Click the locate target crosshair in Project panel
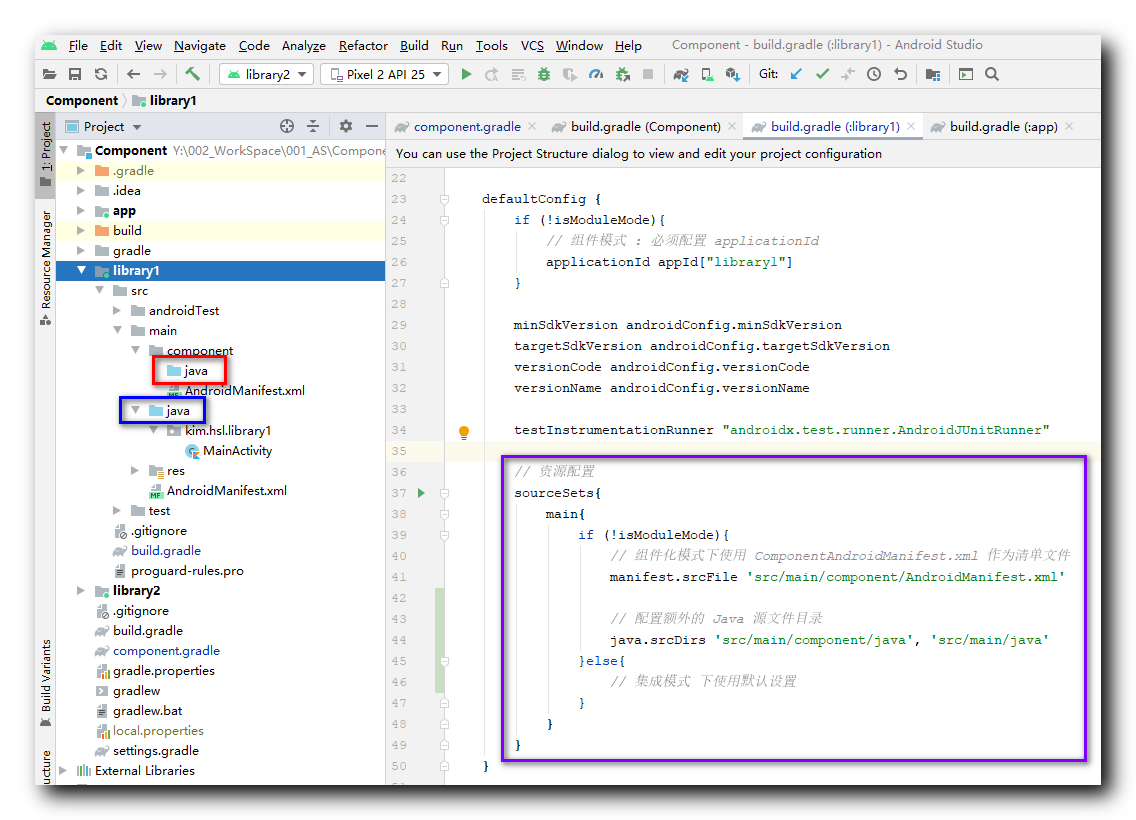Screen dimensions: 1136x820 tap(287, 126)
